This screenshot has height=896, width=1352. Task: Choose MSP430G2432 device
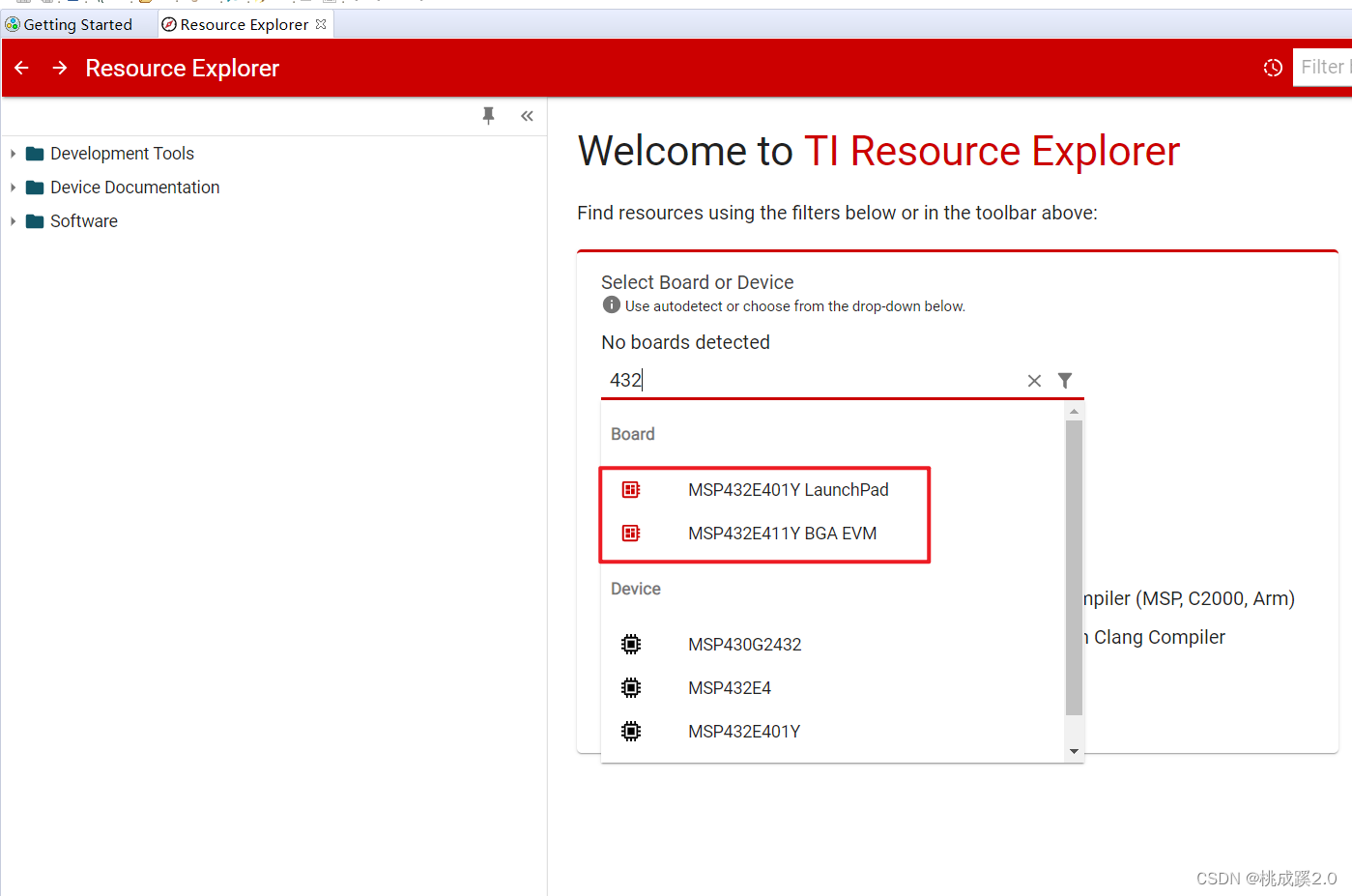(744, 645)
